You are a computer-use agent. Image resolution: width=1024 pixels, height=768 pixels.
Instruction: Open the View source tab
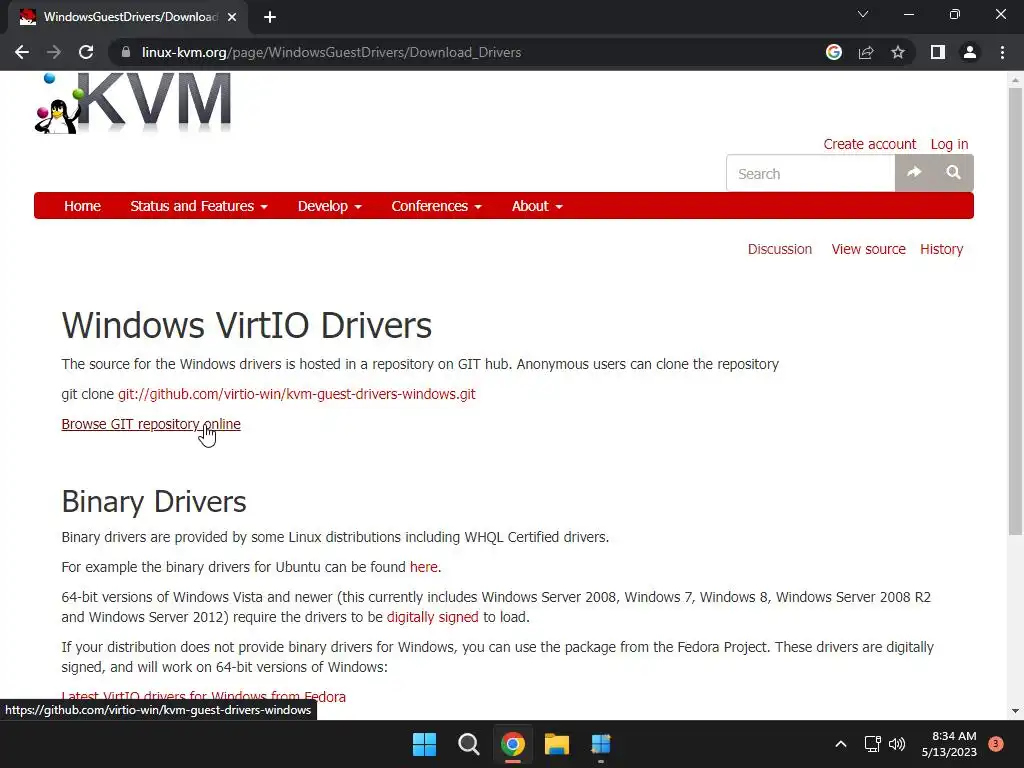click(x=869, y=249)
